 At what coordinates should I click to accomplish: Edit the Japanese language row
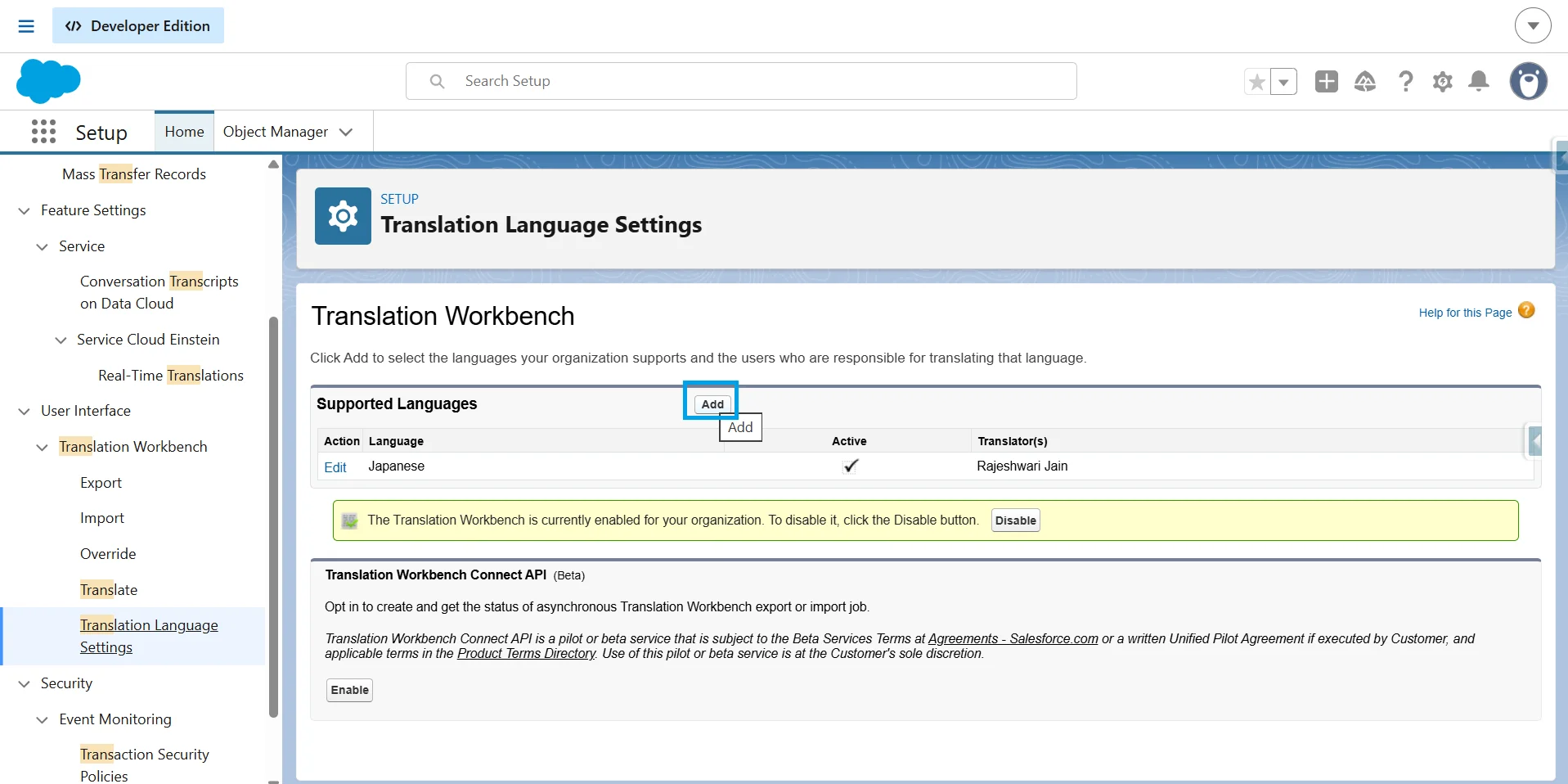click(x=335, y=467)
